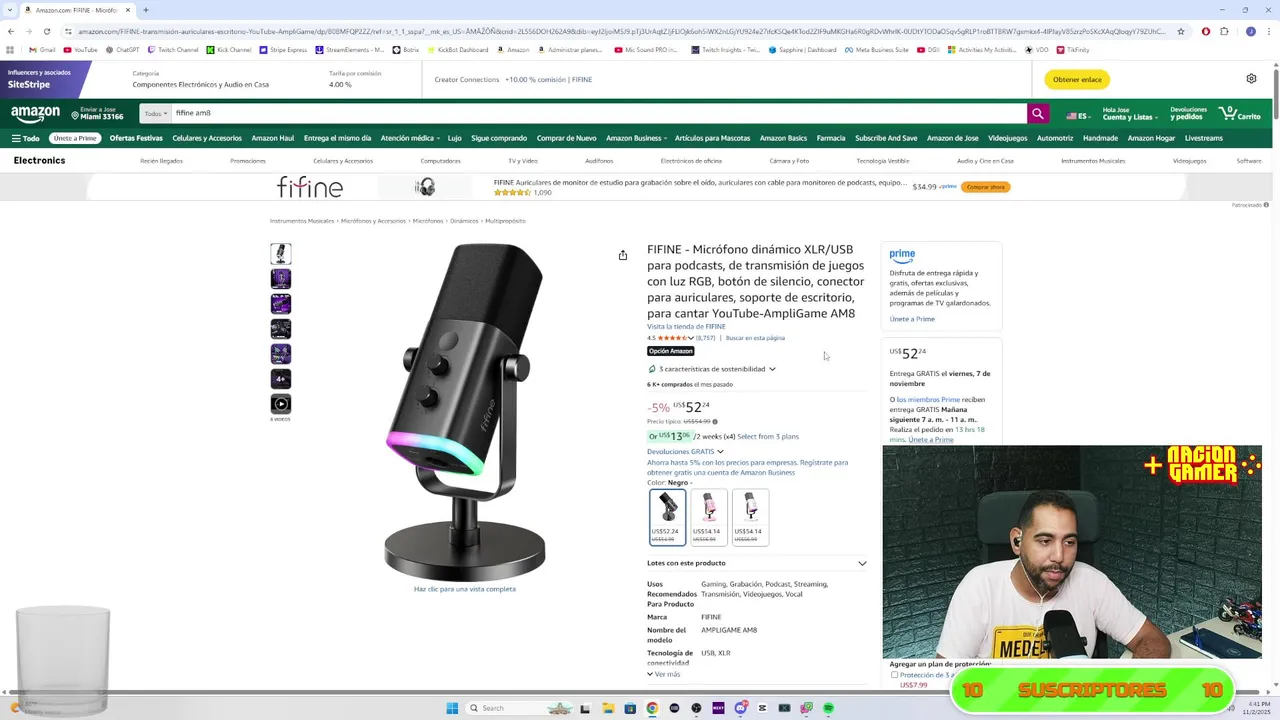Screen dimensions: 1280x720
Task: Click the browser reload button
Action: pos(46,31)
